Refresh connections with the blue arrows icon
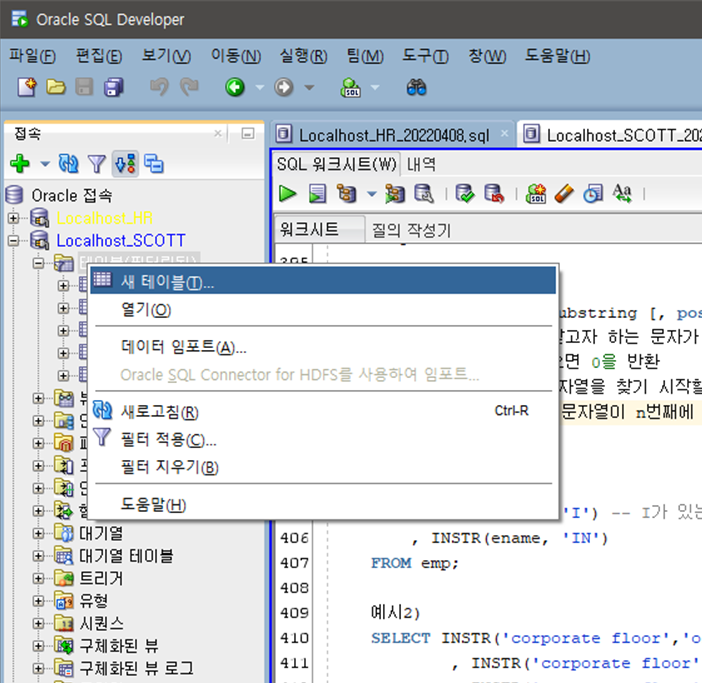 coord(68,163)
